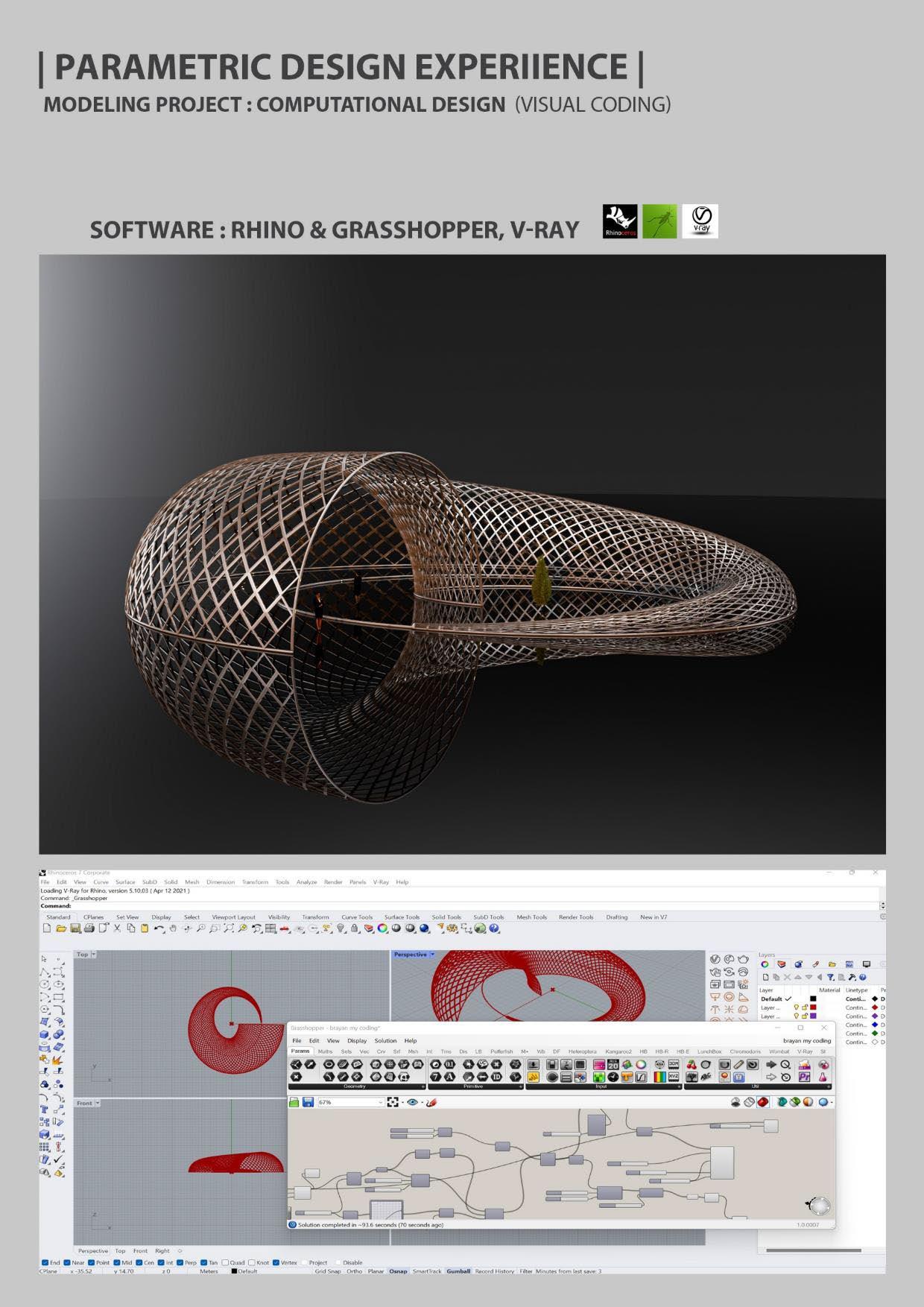This screenshot has height=1307, width=924.
Task: Click the Undo arrow icon in Rhino toolbar
Action: (x=158, y=928)
